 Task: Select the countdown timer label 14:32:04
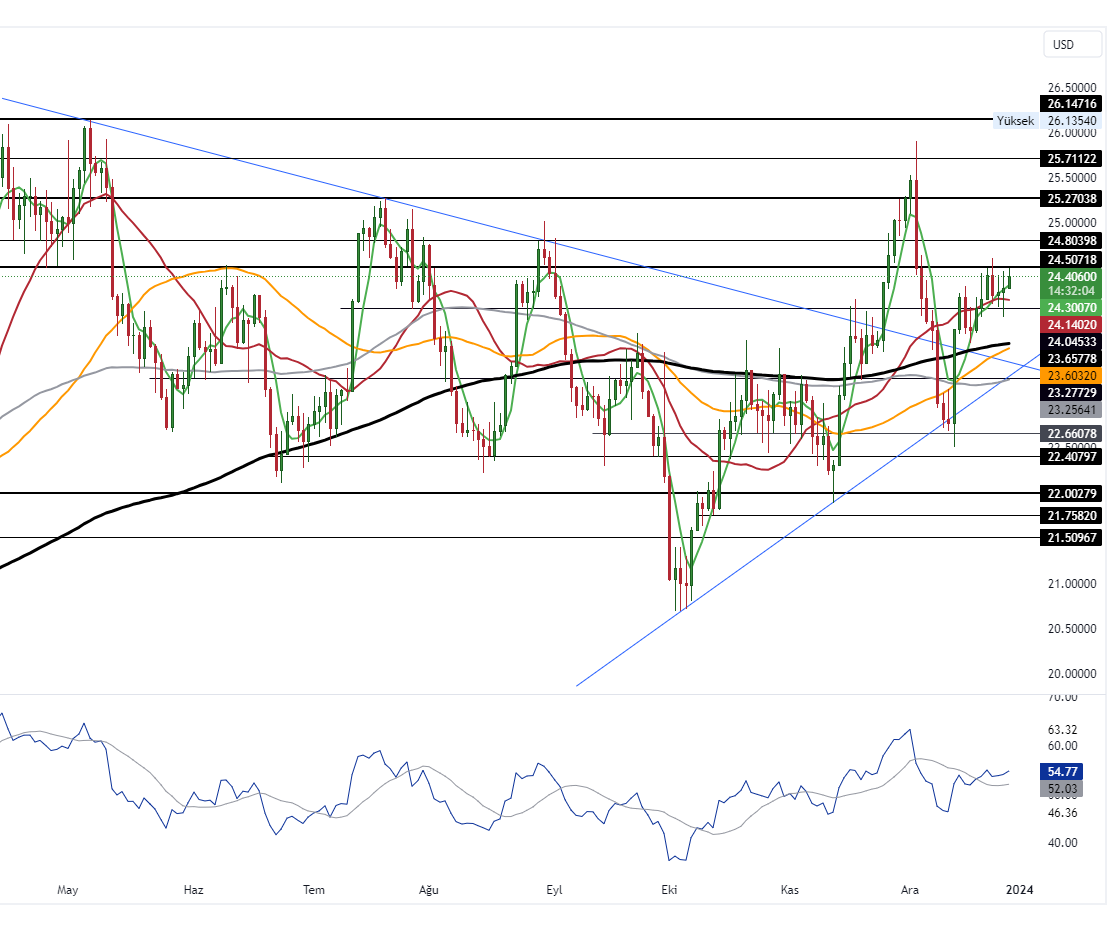coord(1070,291)
